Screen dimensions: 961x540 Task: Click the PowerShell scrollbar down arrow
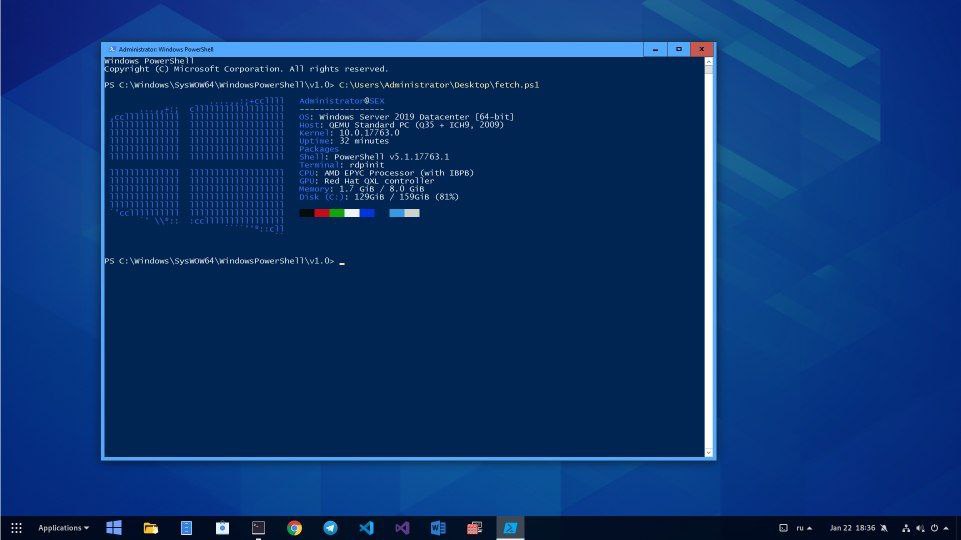(708, 453)
